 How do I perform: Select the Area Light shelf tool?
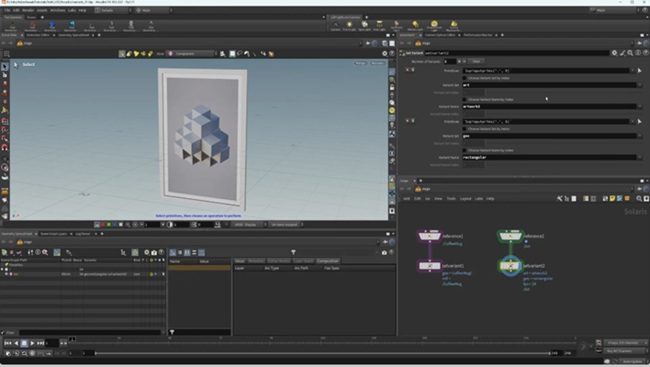click(x=379, y=26)
